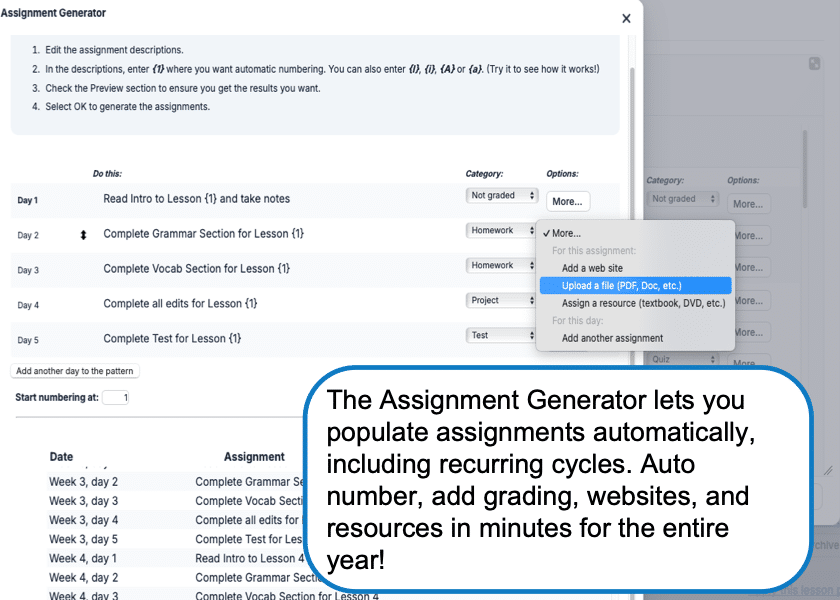Image resolution: width=840 pixels, height=600 pixels.
Task: Select preview row Week 3, day 4
Action: pos(177,520)
